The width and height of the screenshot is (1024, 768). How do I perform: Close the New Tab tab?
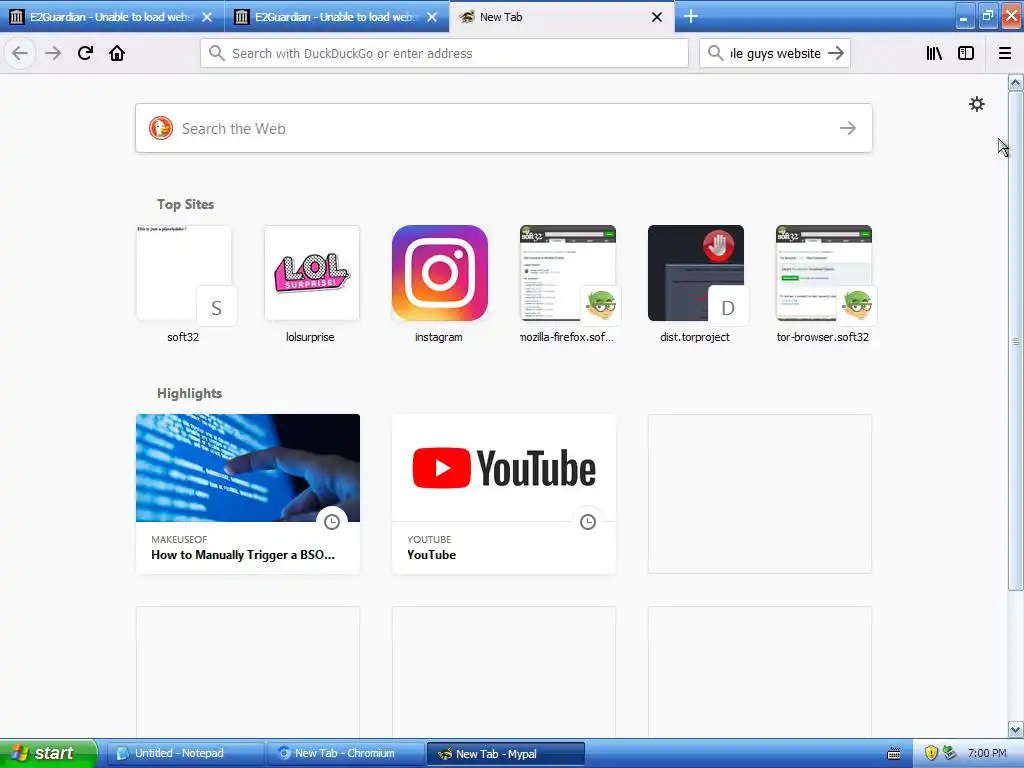(657, 17)
